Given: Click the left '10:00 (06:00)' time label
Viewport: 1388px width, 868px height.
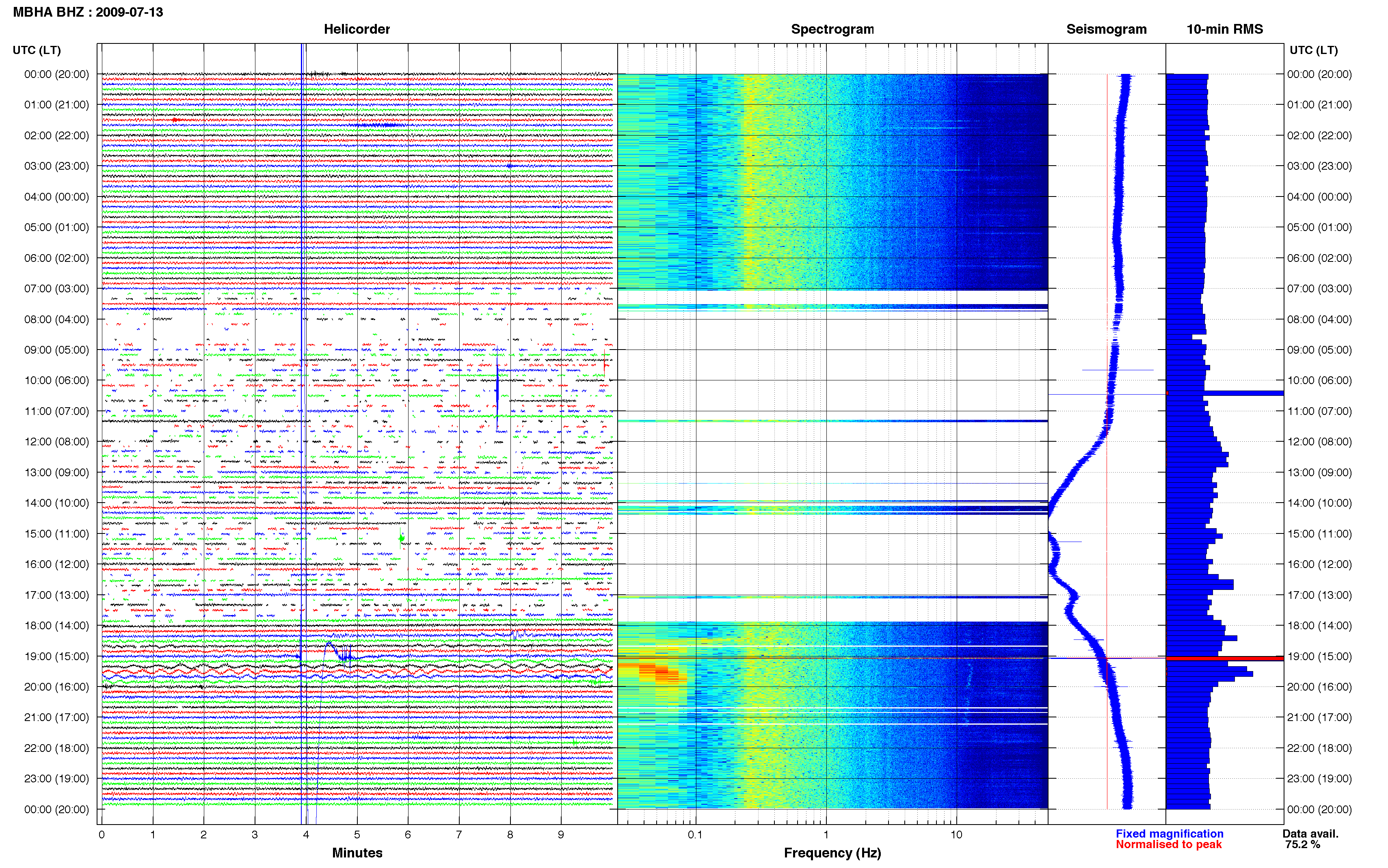Looking at the screenshot, I should (56, 380).
